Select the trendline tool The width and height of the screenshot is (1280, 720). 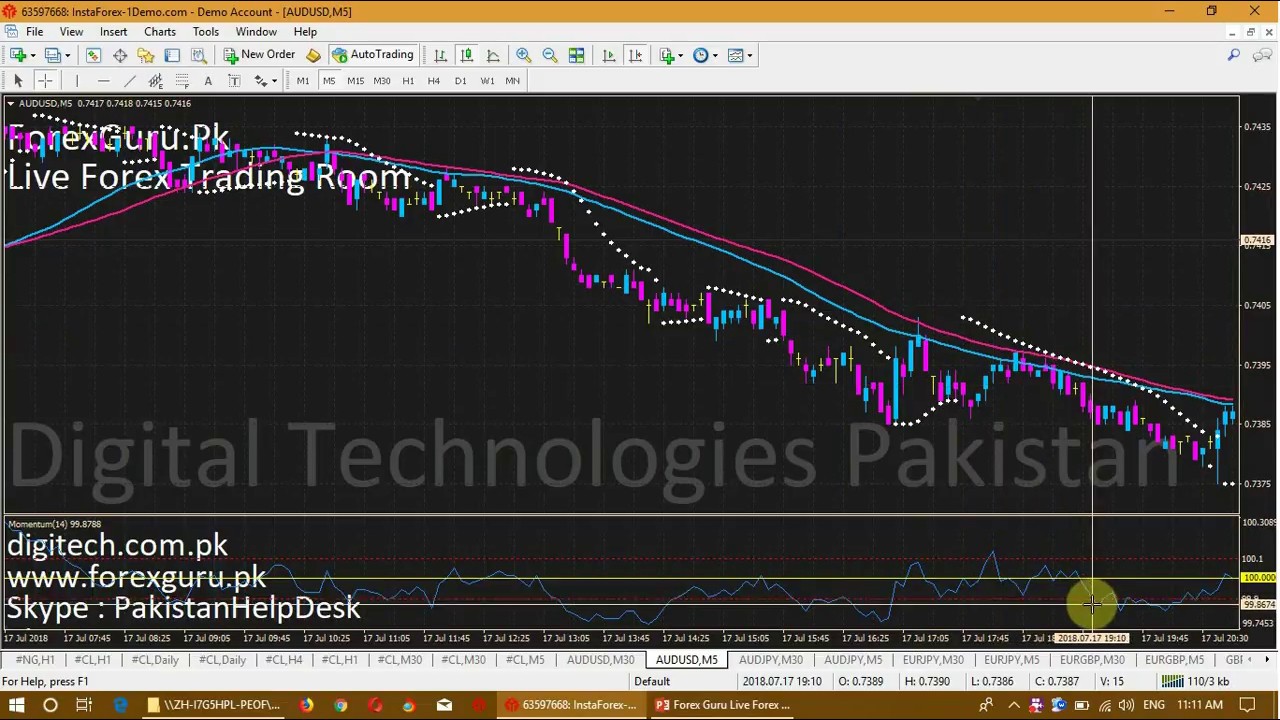[129, 80]
